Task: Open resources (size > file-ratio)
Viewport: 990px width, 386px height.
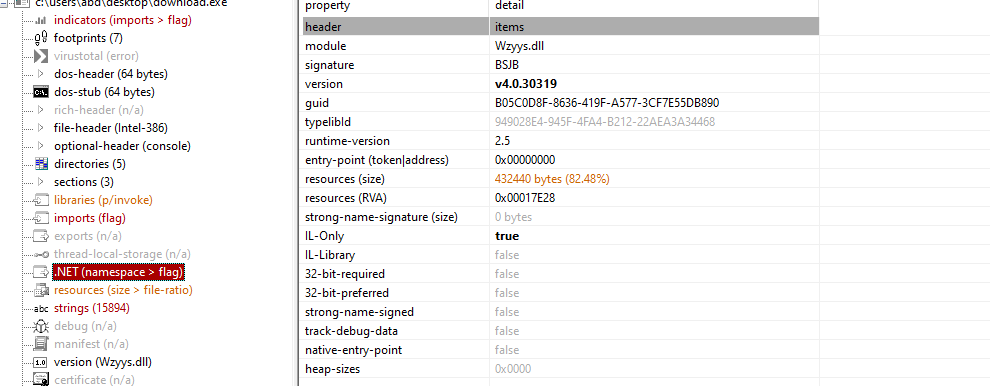Action: point(123,291)
